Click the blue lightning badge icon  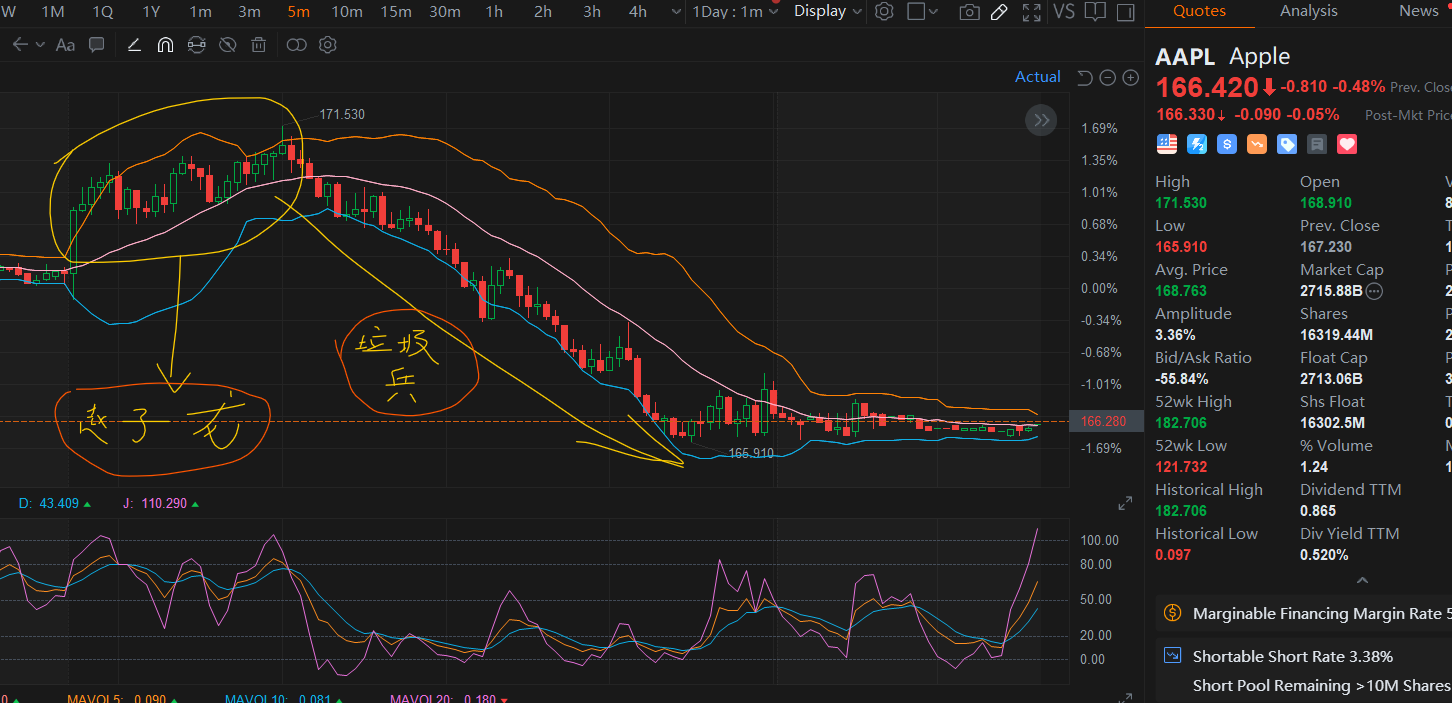coord(1197,144)
